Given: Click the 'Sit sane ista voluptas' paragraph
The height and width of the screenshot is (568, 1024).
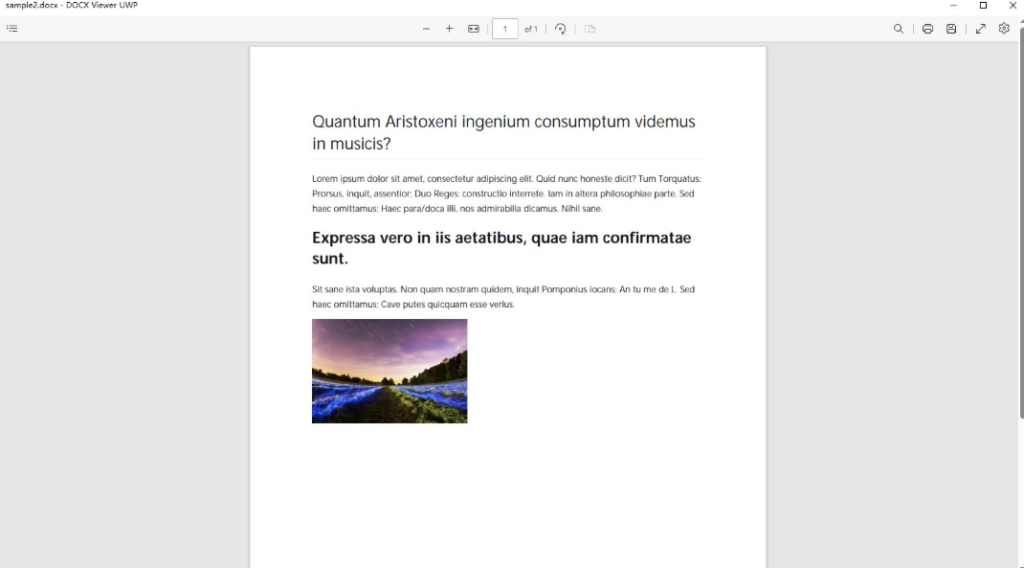Looking at the screenshot, I should point(504,296).
